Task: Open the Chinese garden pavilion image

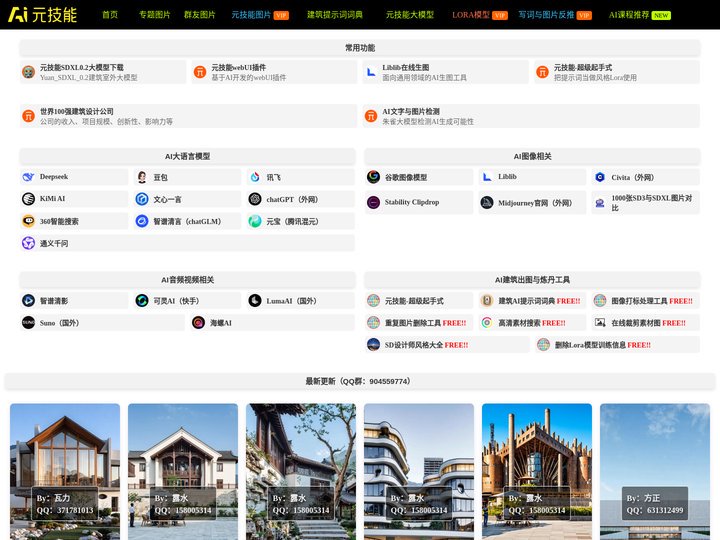Action: coord(301,472)
